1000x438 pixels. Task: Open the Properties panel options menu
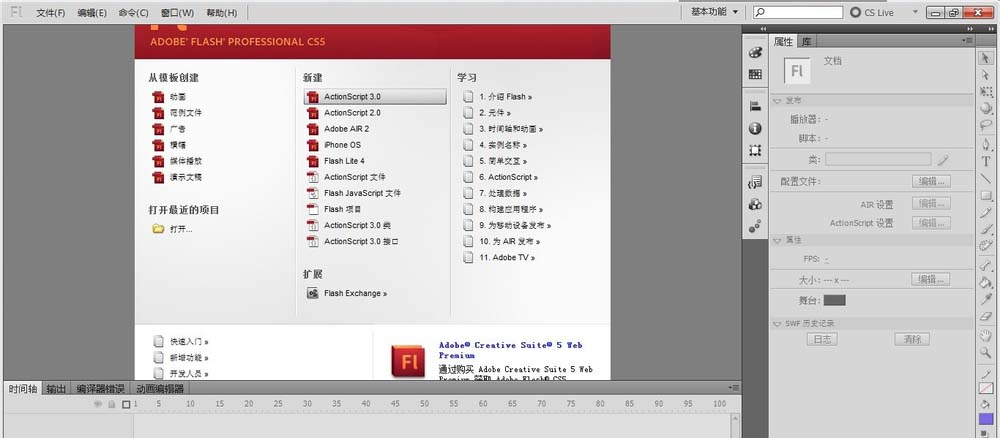tap(968, 41)
